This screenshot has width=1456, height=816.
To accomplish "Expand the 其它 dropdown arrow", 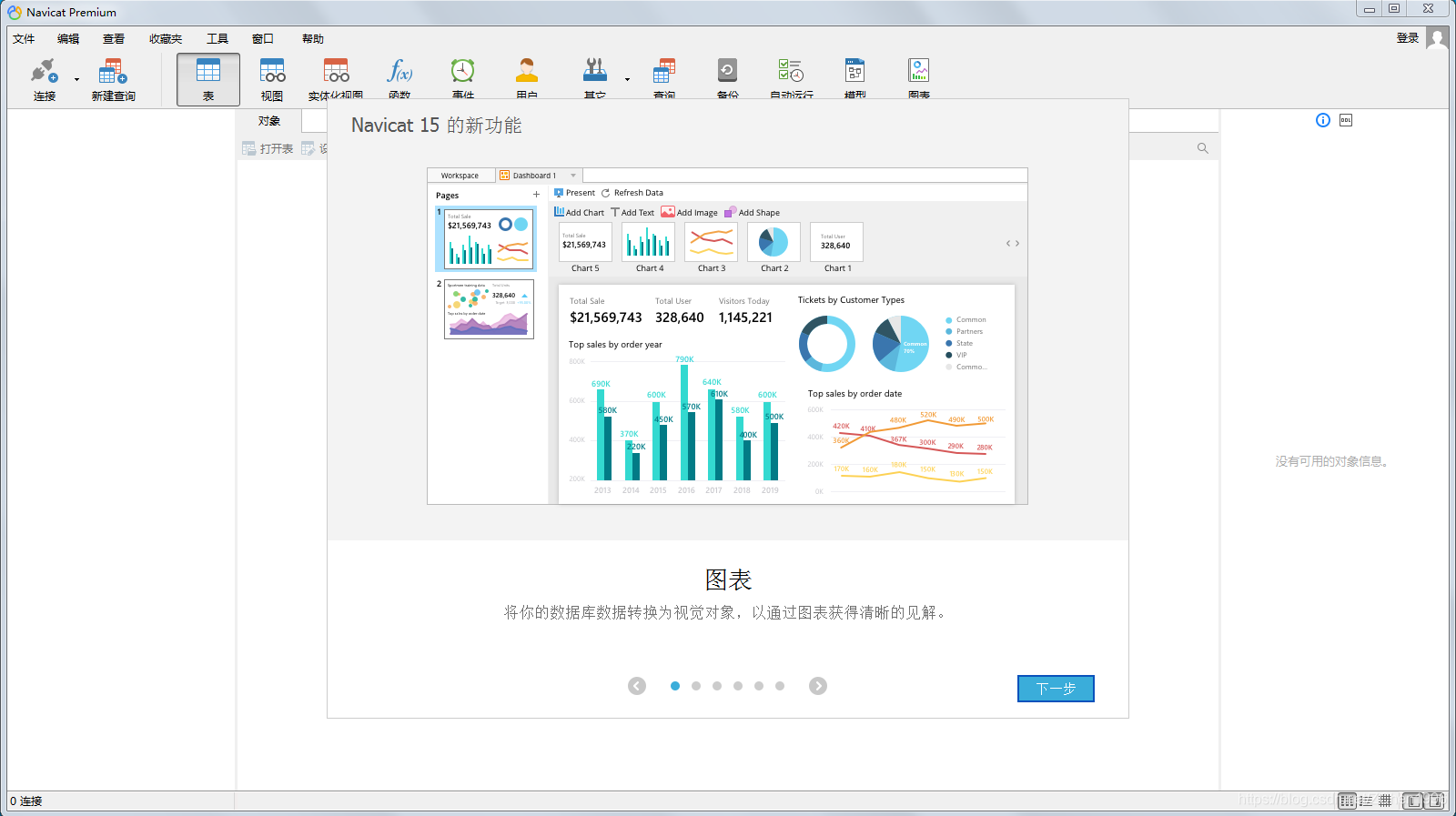I will [x=627, y=80].
